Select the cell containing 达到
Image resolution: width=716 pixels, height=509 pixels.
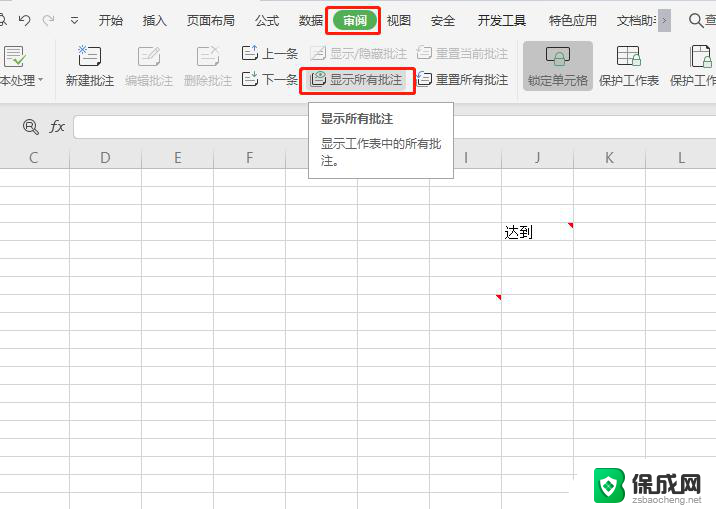[537, 231]
